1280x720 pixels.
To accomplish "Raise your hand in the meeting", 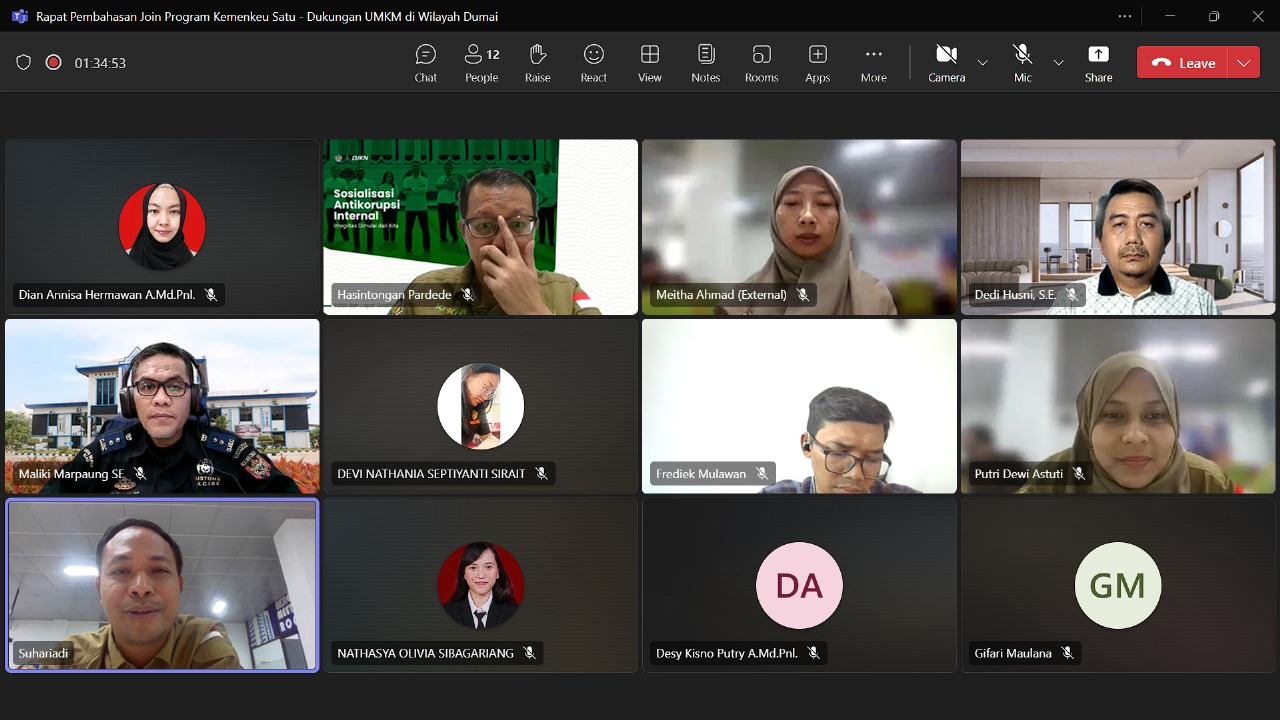I will coord(538,62).
